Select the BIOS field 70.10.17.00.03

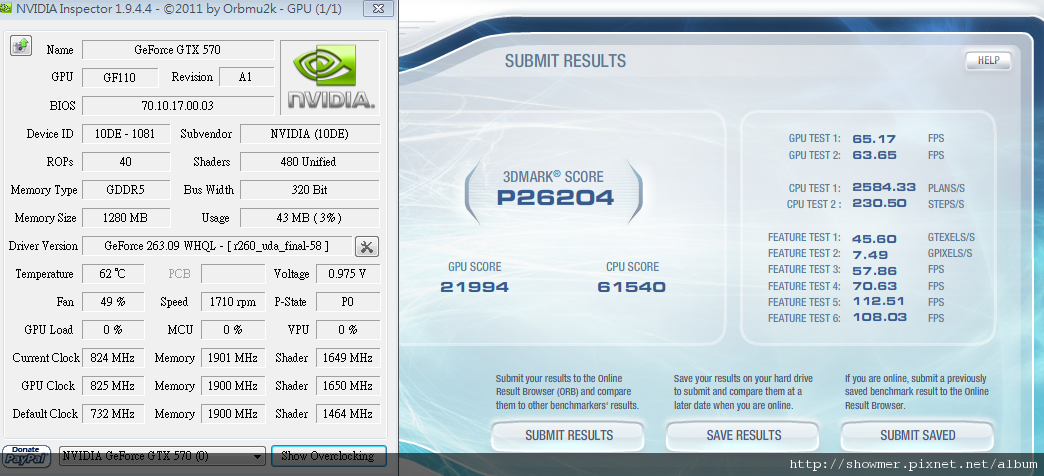tap(178, 106)
